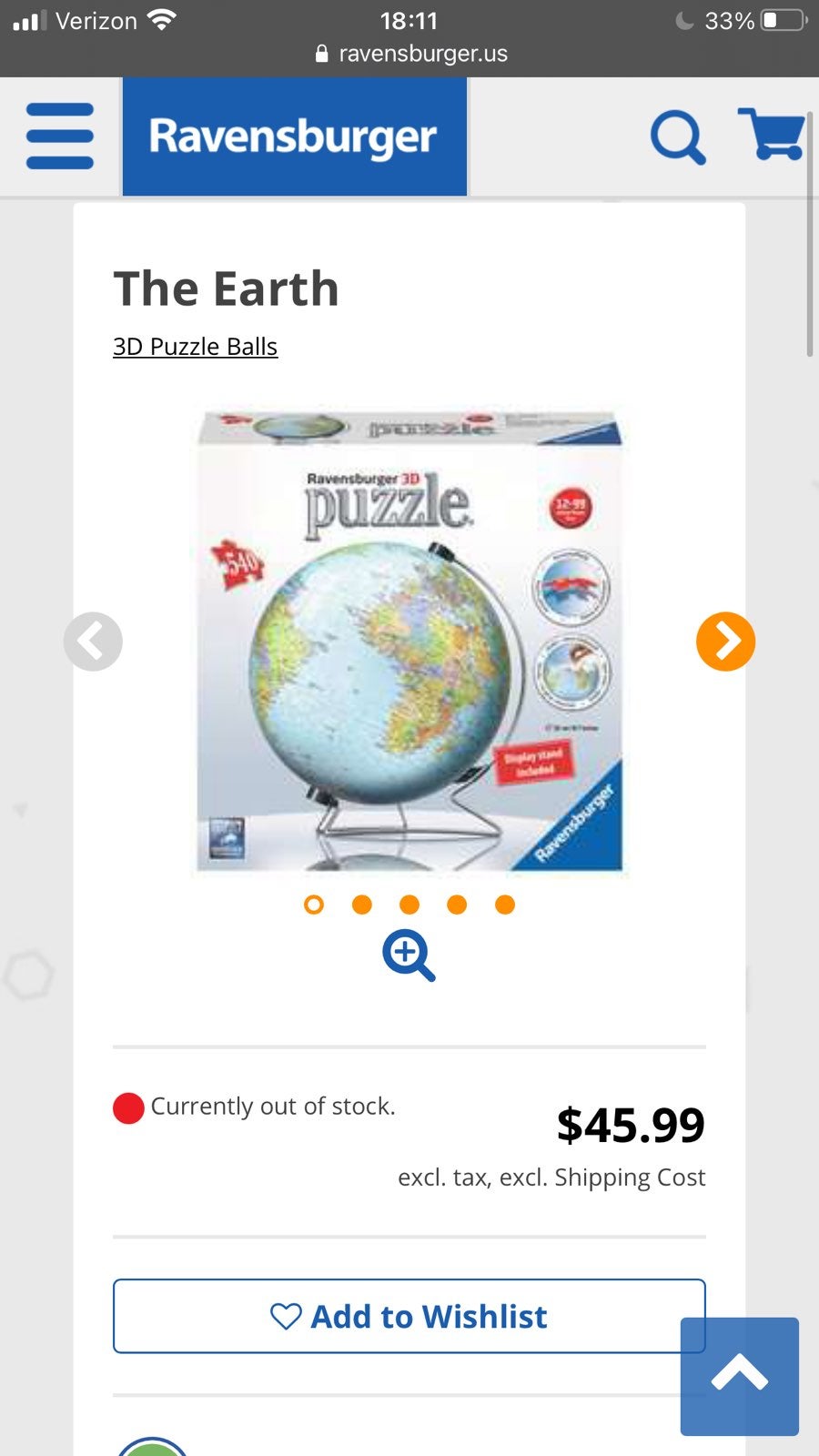Open the shopping cart
The width and height of the screenshot is (819, 1456).
point(771,134)
